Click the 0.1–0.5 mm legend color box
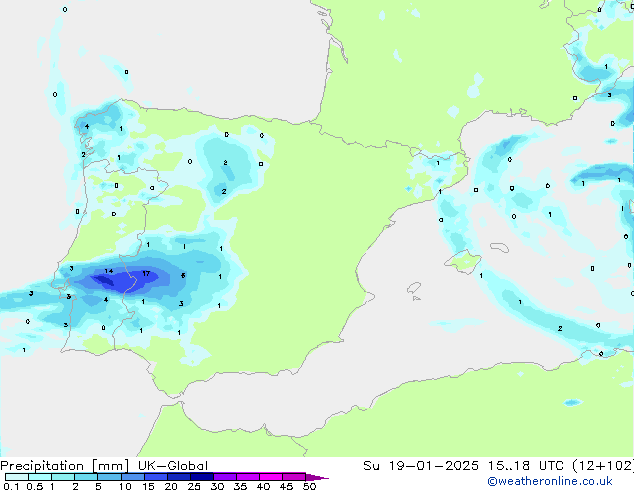Screen dimensions: 634x490 pos(17,477)
